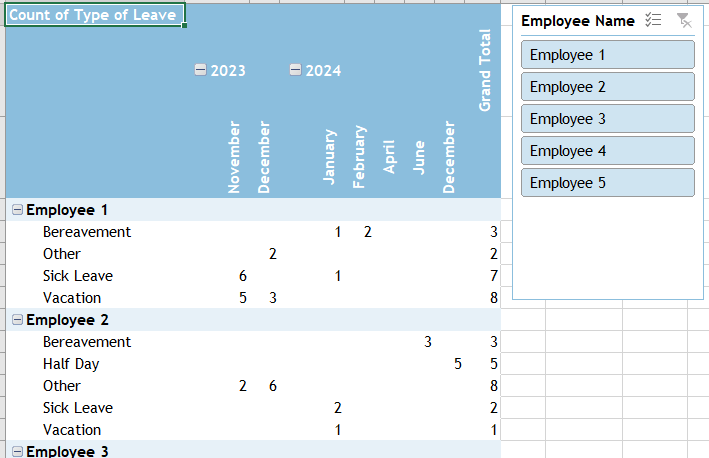This screenshot has width=709, height=458.
Task: Click Employee 1 Vacation November value 5
Action: pyautogui.click(x=243, y=298)
